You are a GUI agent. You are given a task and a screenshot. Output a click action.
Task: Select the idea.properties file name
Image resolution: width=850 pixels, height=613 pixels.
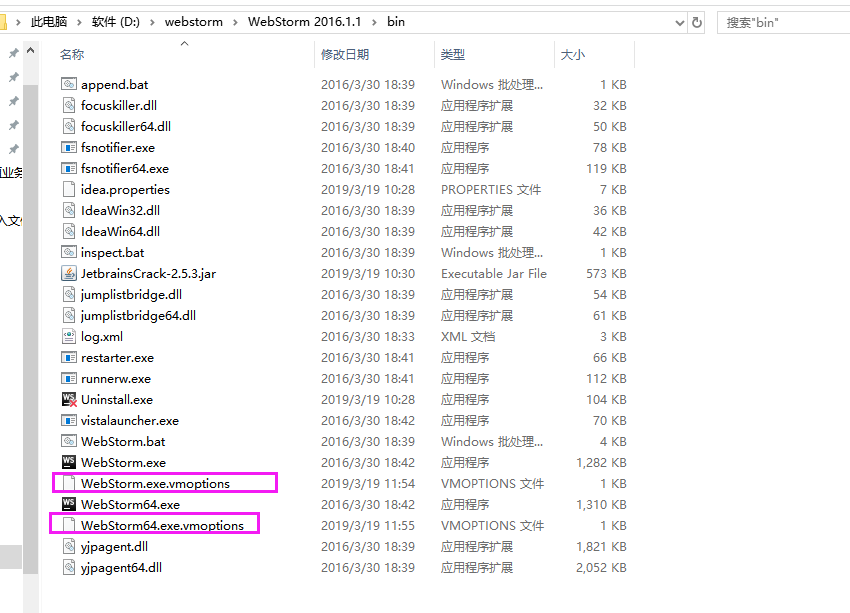click(x=125, y=190)
